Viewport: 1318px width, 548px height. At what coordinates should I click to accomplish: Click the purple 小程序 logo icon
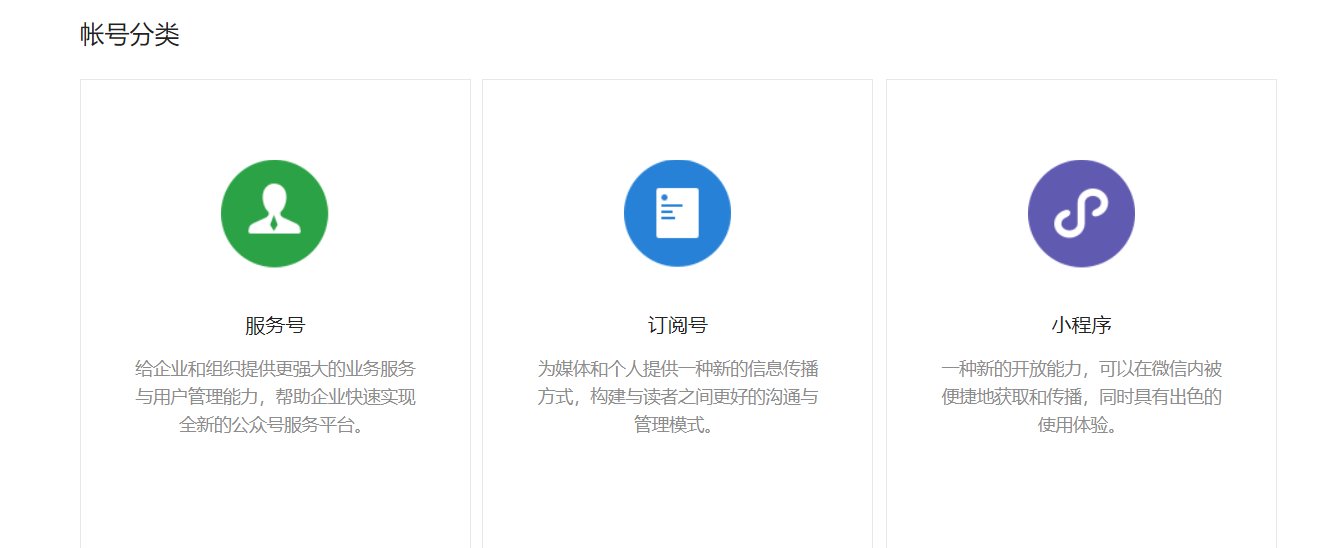(1081, 213)
